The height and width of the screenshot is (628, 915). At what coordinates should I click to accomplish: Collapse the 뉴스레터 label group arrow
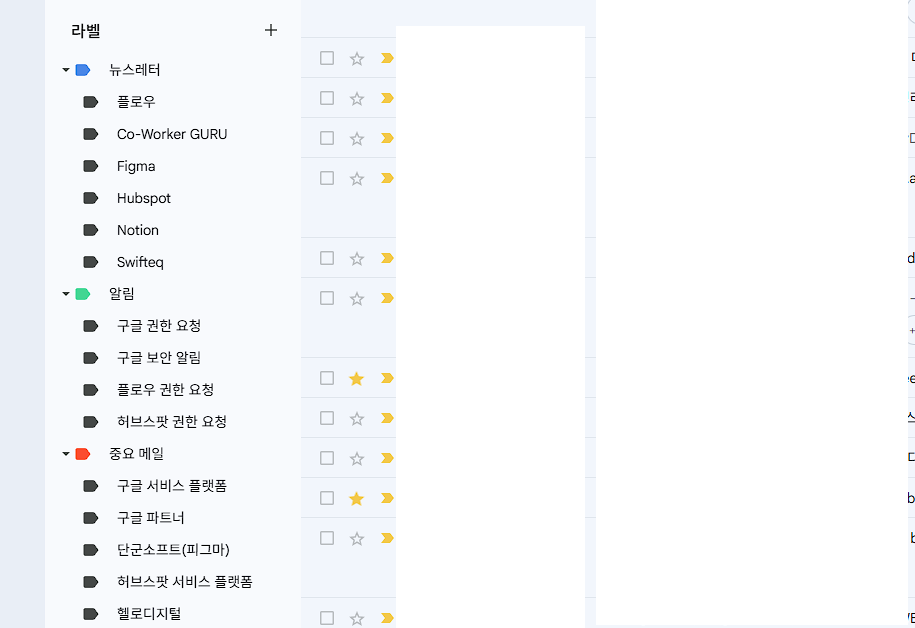pos(66,70)
